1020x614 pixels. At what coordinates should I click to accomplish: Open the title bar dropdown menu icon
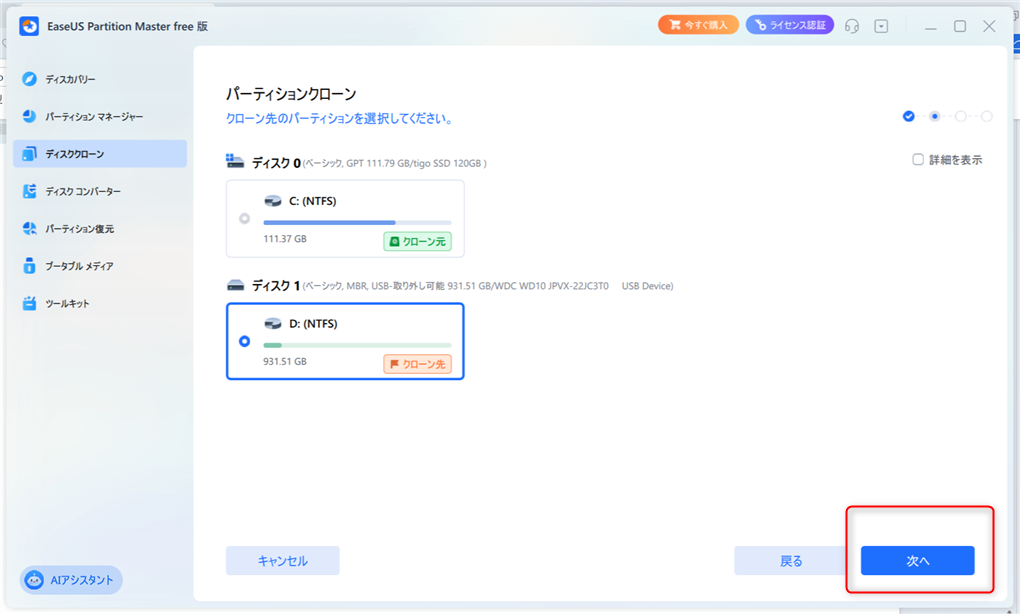[x=881, y=26]
